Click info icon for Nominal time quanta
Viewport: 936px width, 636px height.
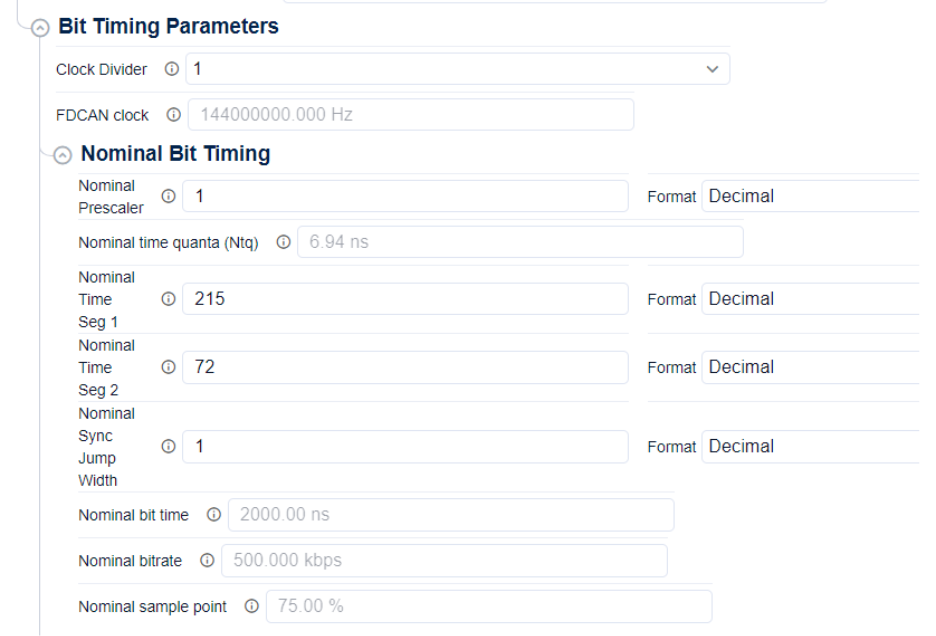click(x=283, y=242)
